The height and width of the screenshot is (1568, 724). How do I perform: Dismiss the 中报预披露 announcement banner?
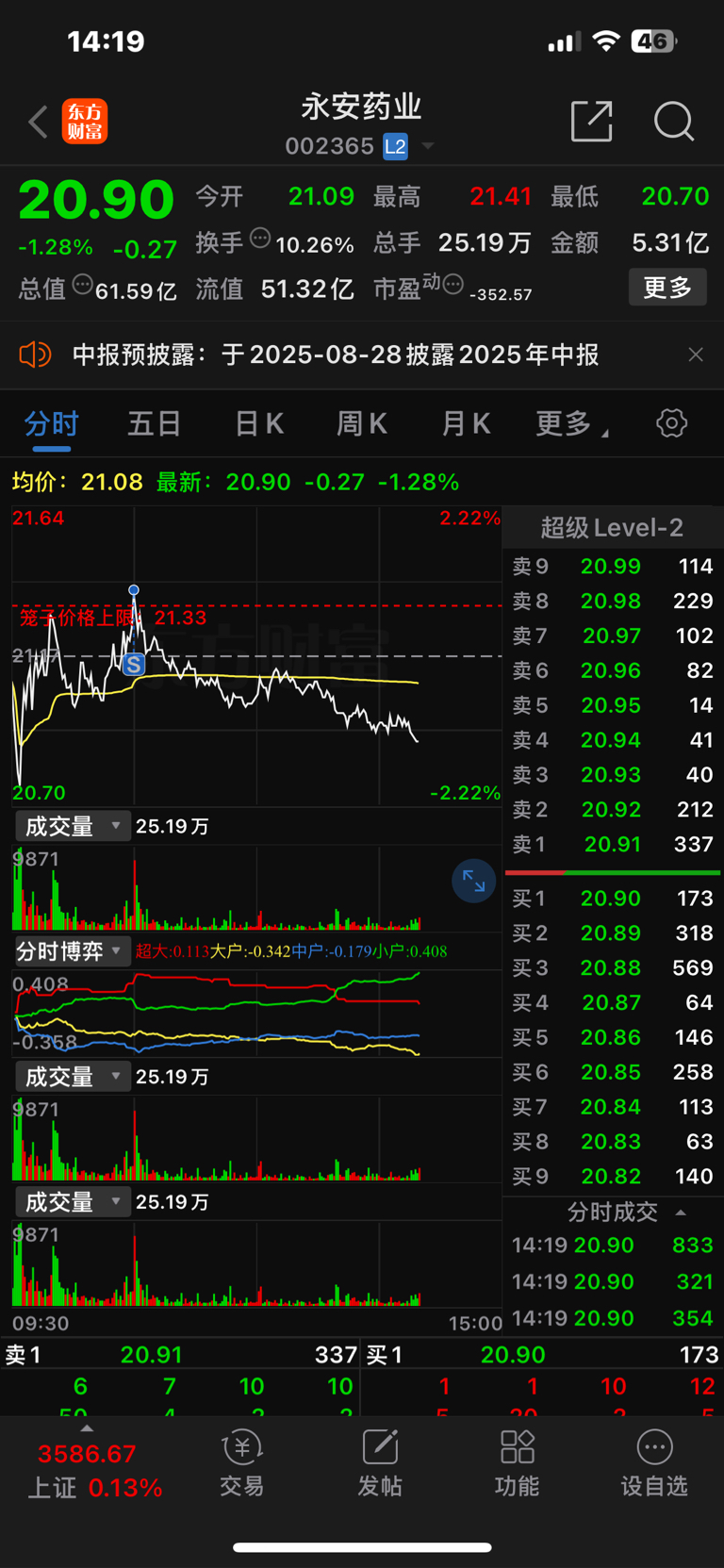pos(696,355)
